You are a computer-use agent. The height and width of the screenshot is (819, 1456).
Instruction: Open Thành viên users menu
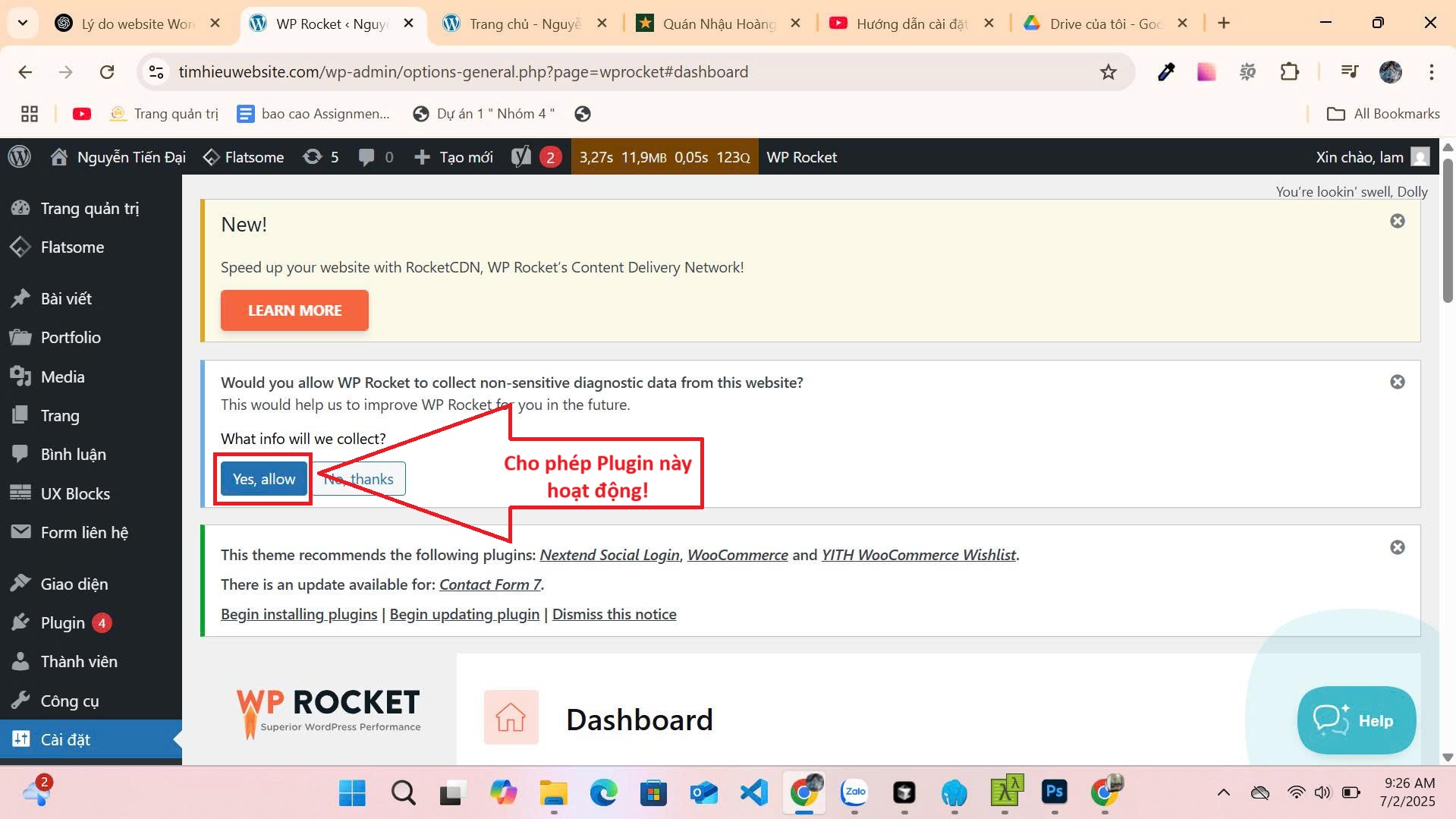pos(90,661)
